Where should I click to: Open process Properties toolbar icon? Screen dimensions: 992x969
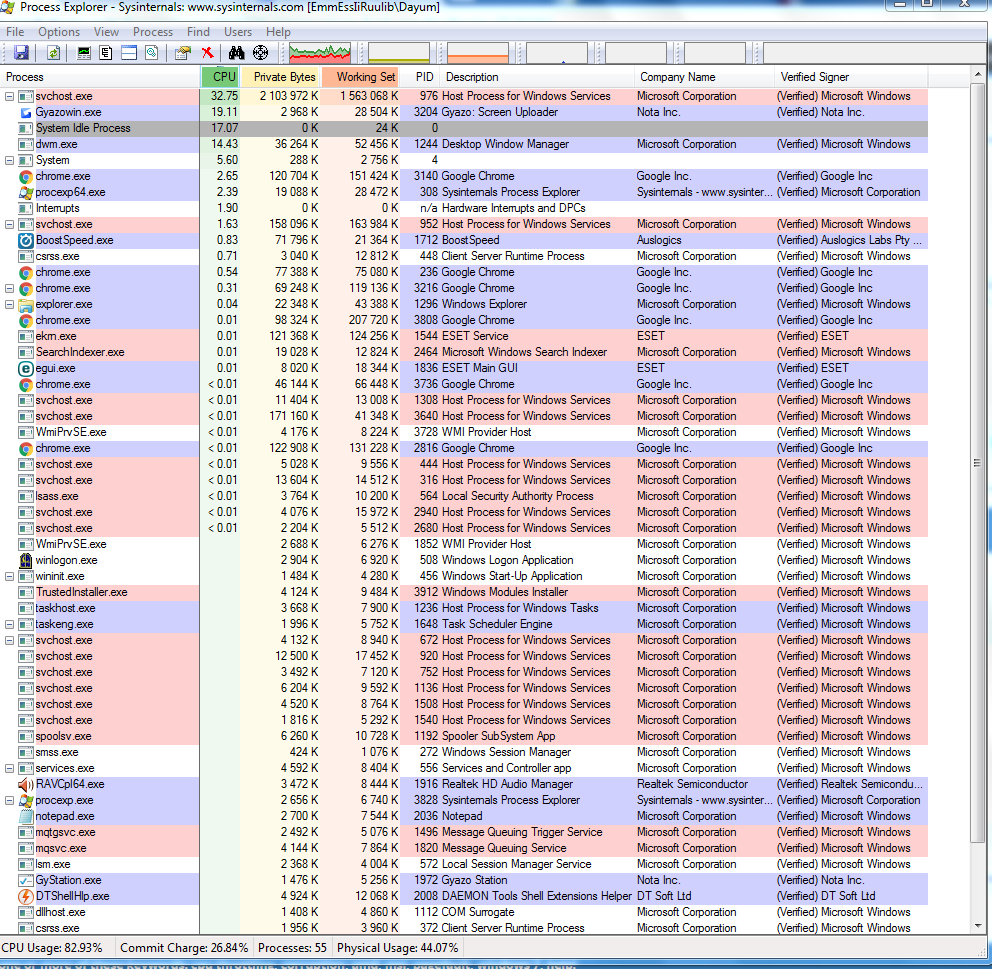[183, 53]
